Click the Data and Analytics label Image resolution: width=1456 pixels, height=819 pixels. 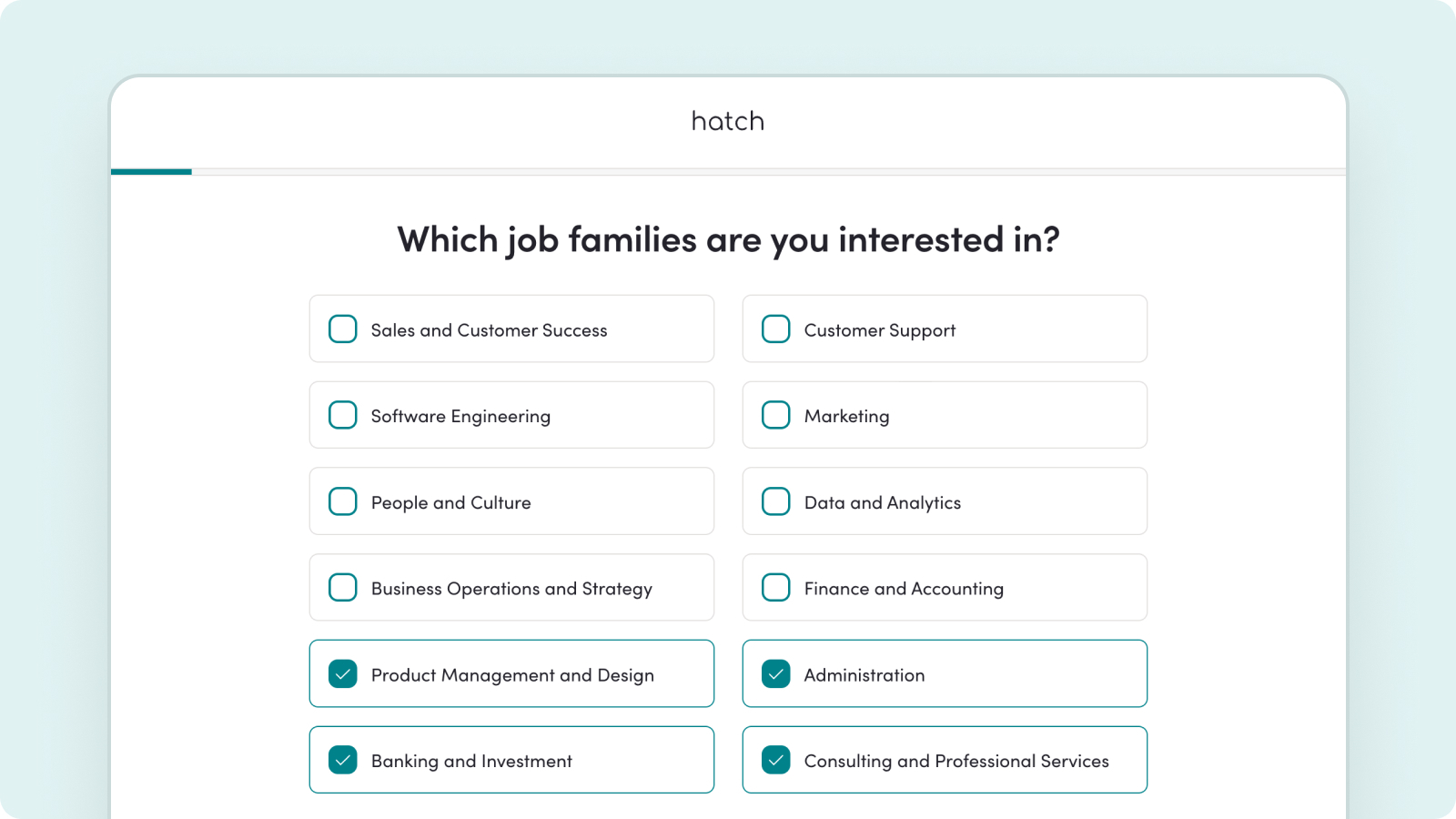pos(882,502)
